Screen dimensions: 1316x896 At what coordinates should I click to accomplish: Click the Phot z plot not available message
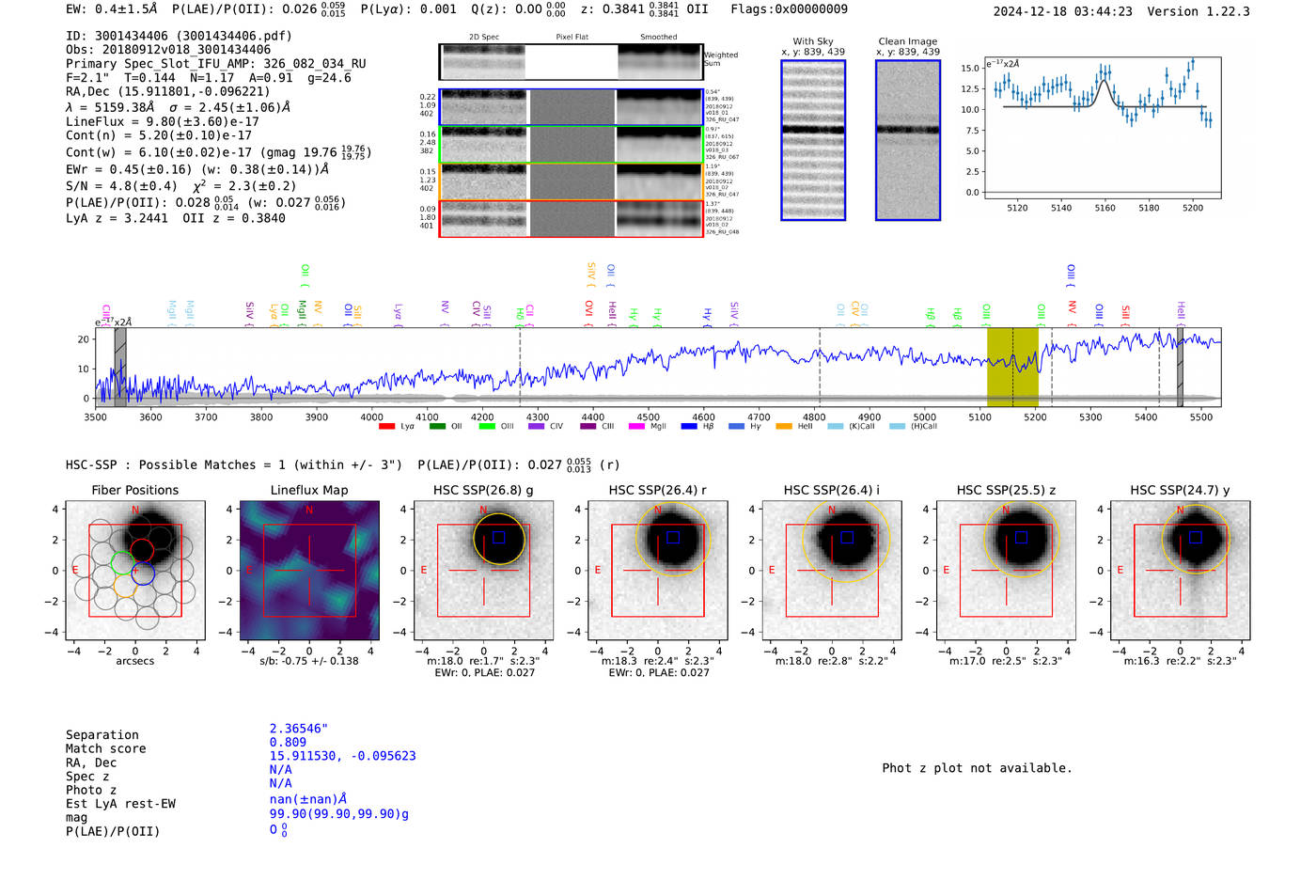pyautogui.click(x=977, y=768)
